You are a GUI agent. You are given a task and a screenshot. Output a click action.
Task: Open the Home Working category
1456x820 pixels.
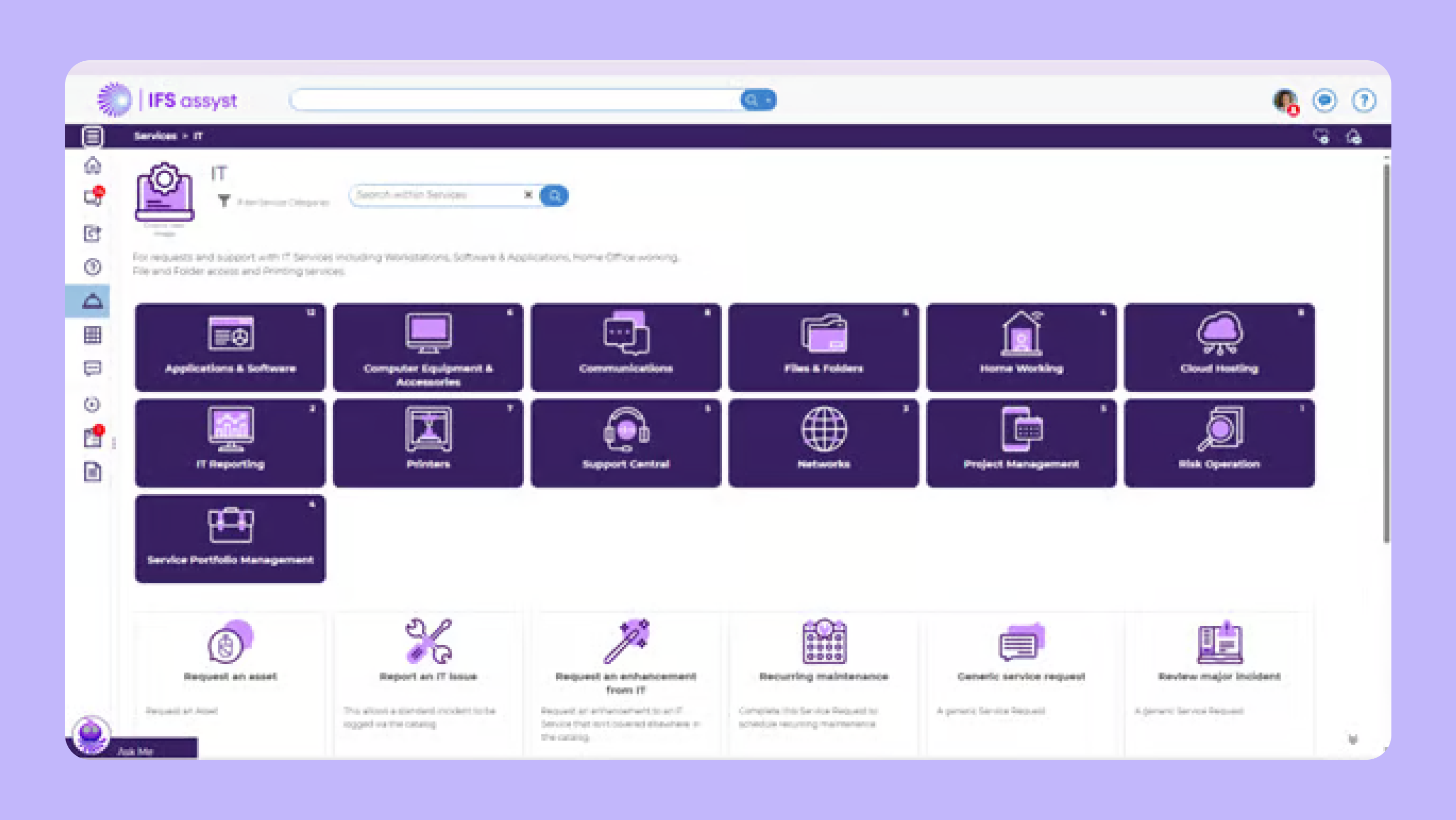point(1021,347)
